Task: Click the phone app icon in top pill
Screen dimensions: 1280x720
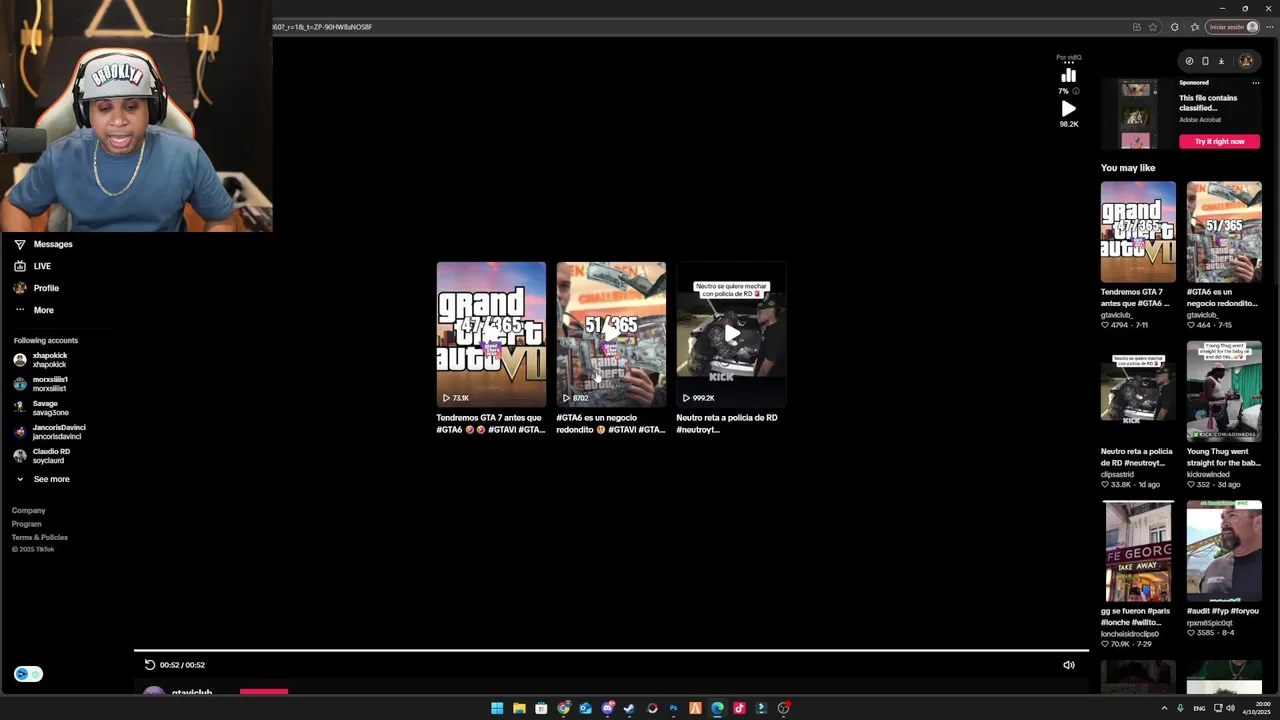Action: [1205, 61]
